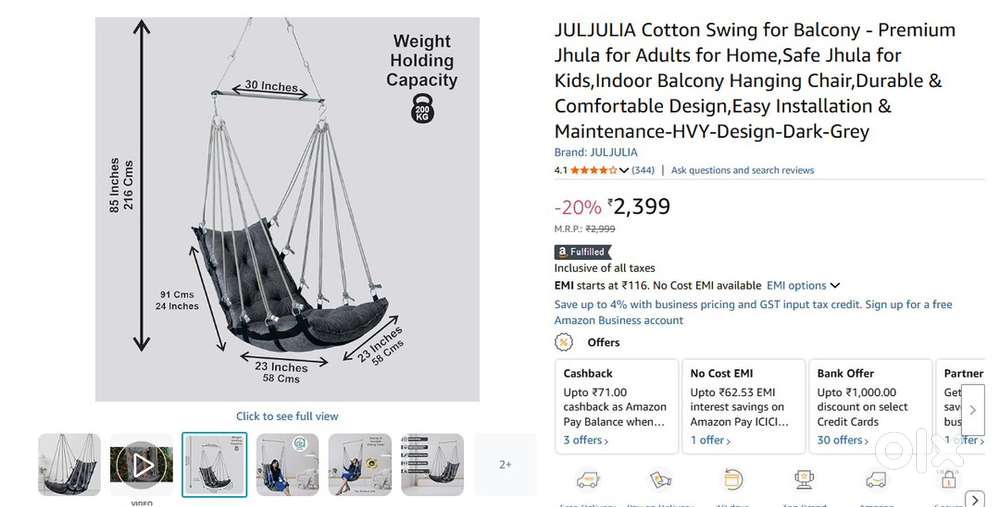Open the 2+ more images thumbnail

pyautogui.click(x=505, y=465)
